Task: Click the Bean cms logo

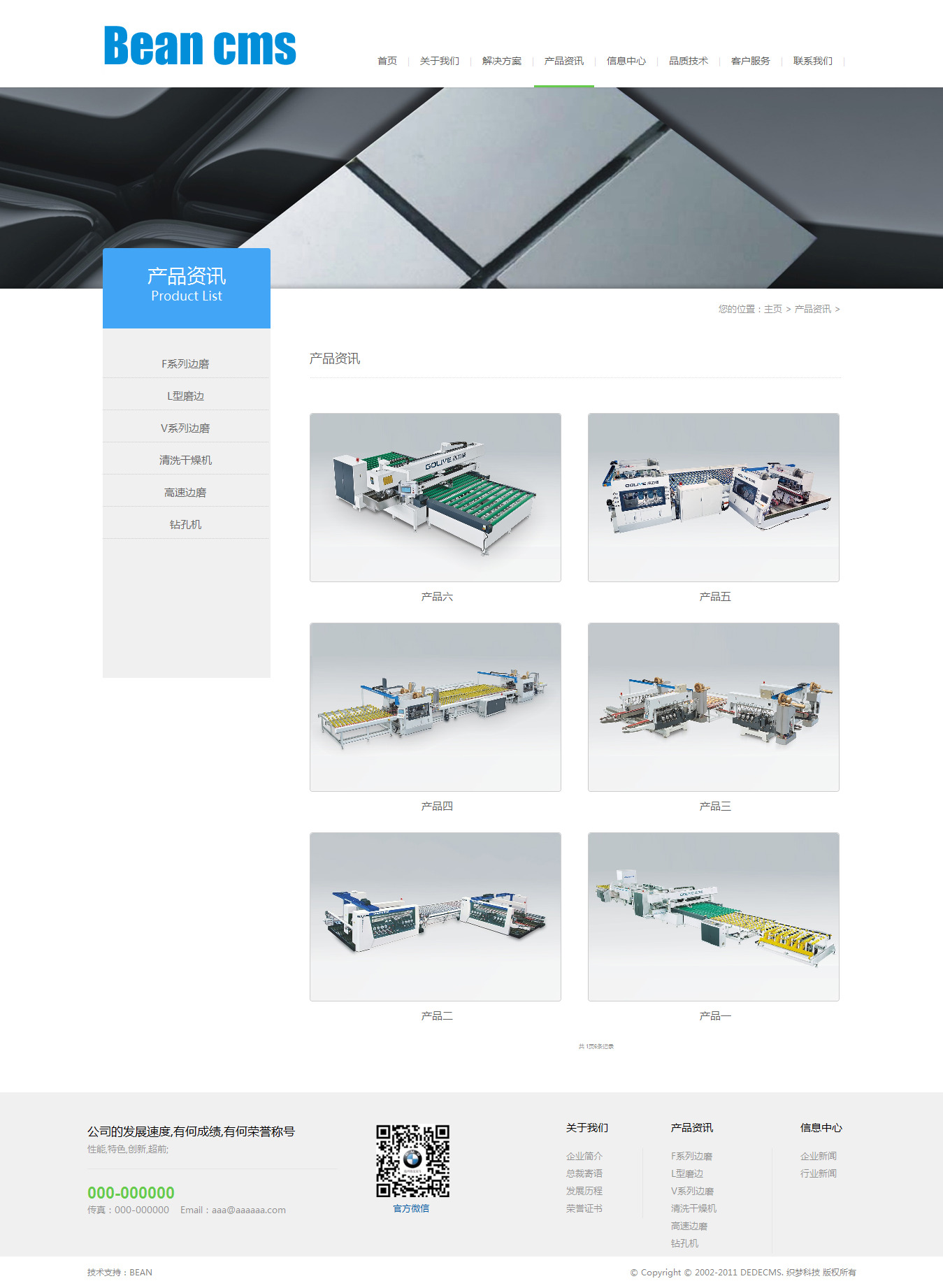Action: pyautogui.click(x=200, y=46)
